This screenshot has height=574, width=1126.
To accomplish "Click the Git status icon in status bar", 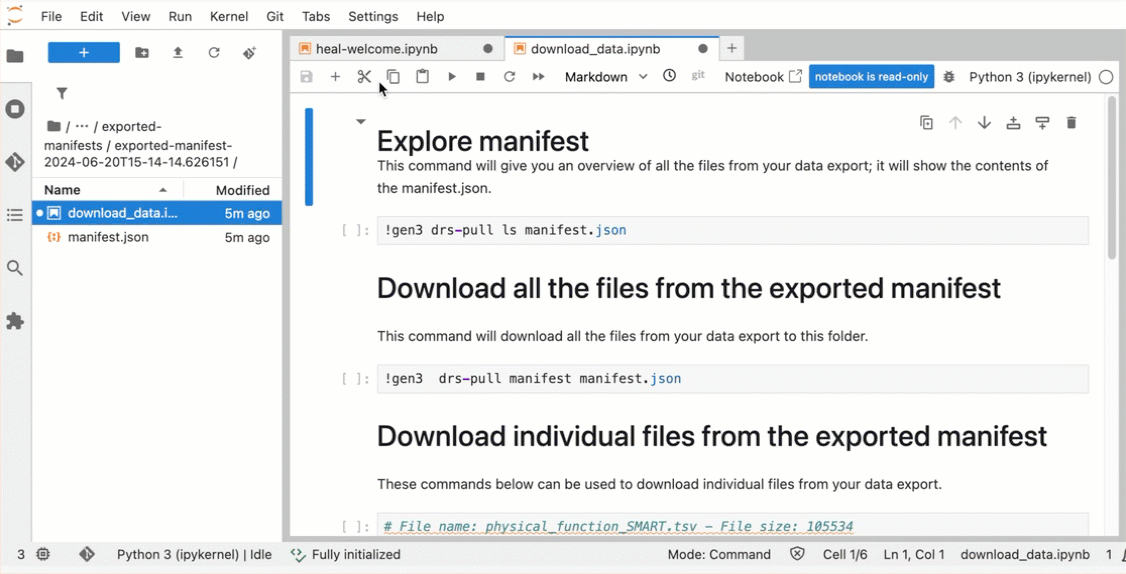I will tap(87, 554).
